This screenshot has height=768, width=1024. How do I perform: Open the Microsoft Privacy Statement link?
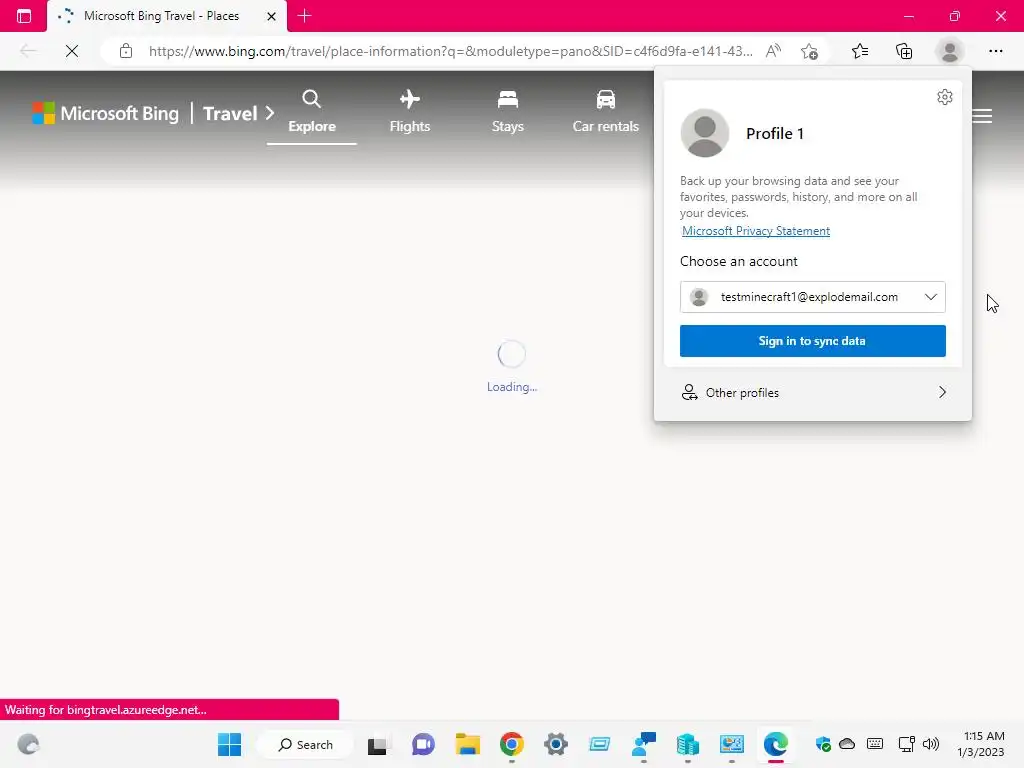756,231
